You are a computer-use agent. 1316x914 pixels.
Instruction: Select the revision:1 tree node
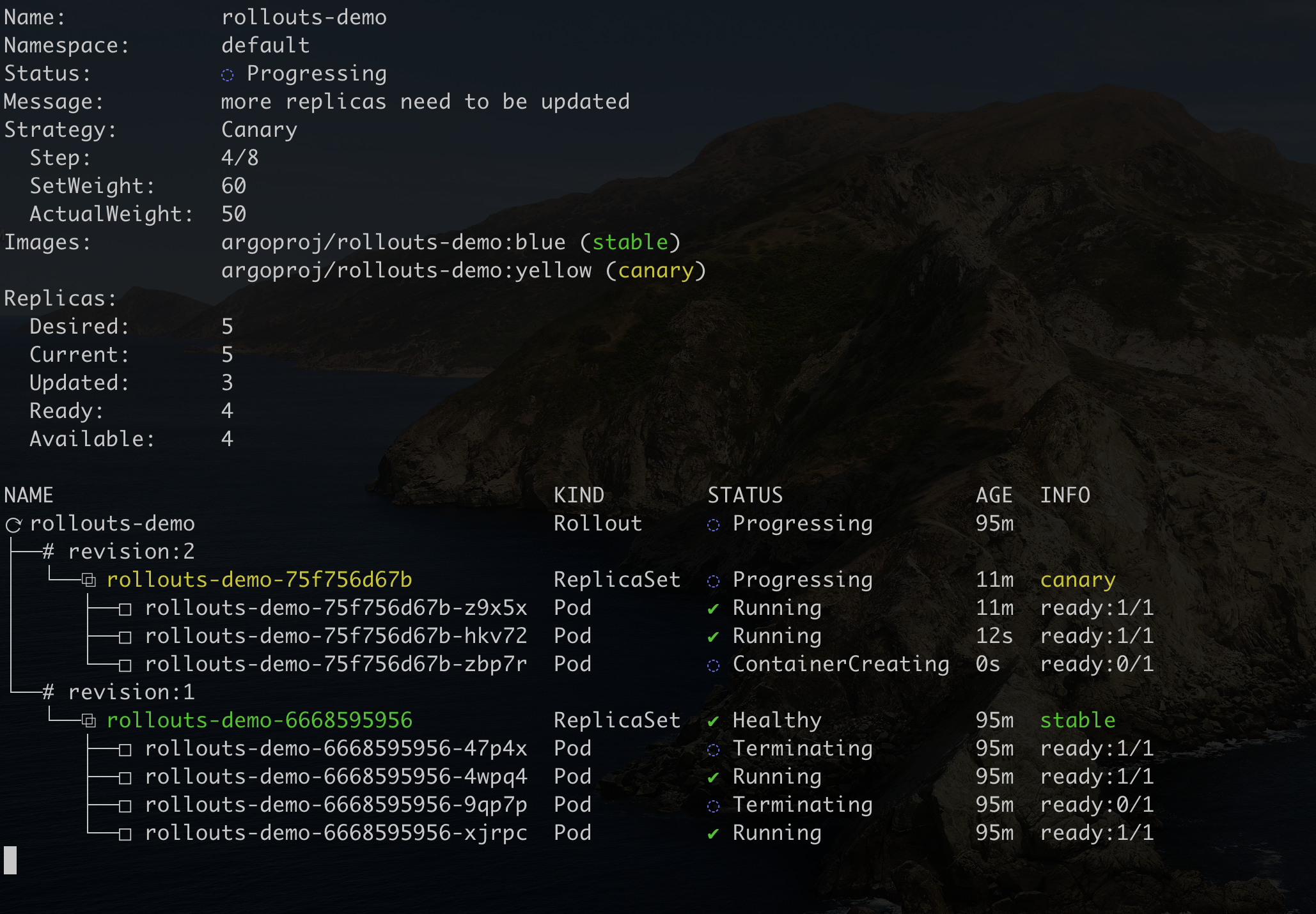(x=130, y=692)
